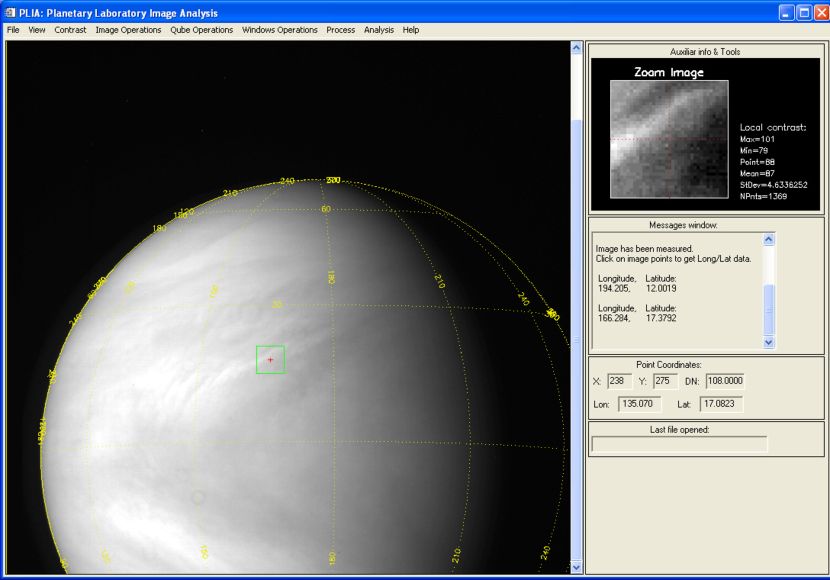Open the Process menu

click(x=340, y=30)
